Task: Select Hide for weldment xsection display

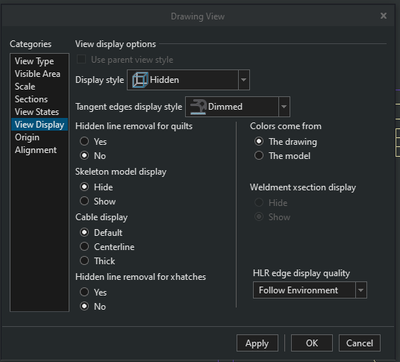Action: [x=259, y=202]
